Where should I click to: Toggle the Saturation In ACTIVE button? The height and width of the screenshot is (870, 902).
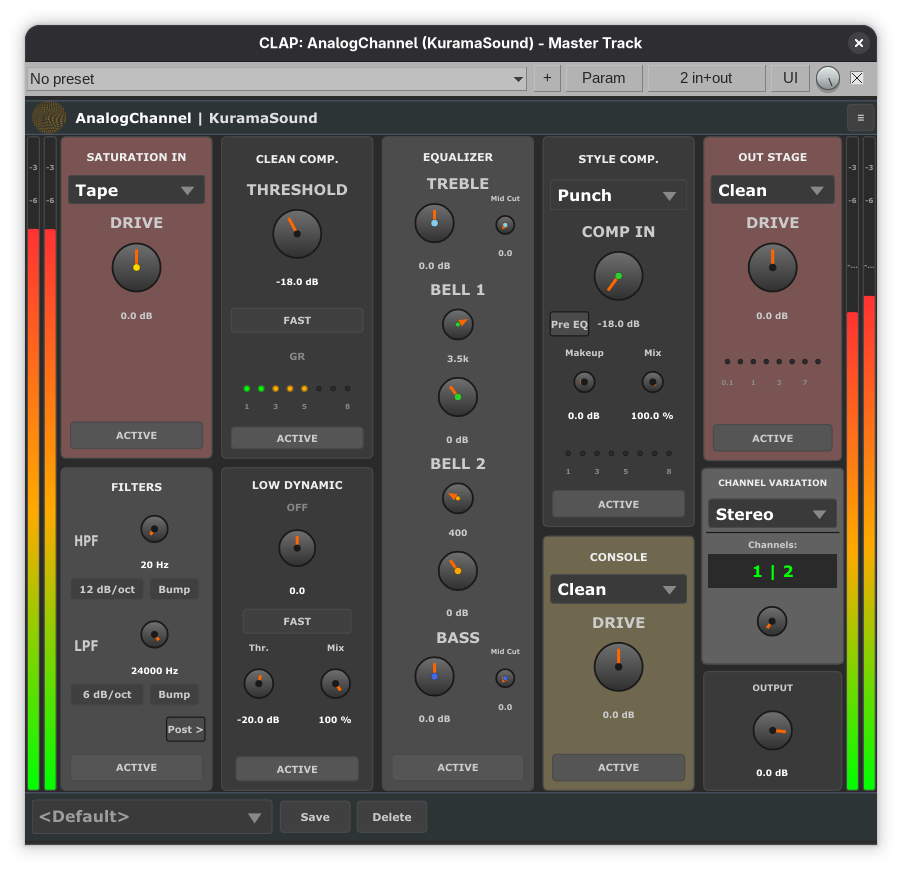tap(136, 436)
